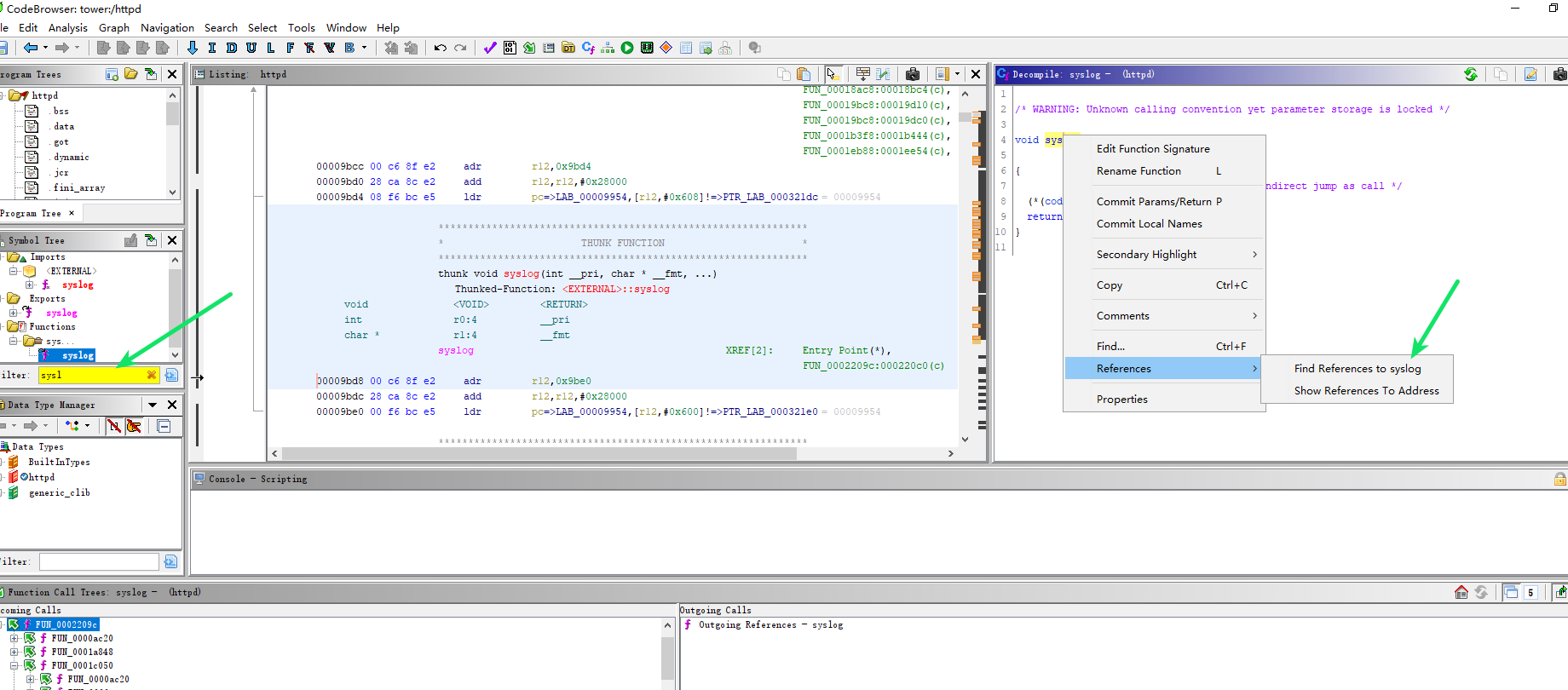Viewport: 1568px width, 690px height.
Task: Click the Undo arrow in toolbar
Action: [440, 48]
